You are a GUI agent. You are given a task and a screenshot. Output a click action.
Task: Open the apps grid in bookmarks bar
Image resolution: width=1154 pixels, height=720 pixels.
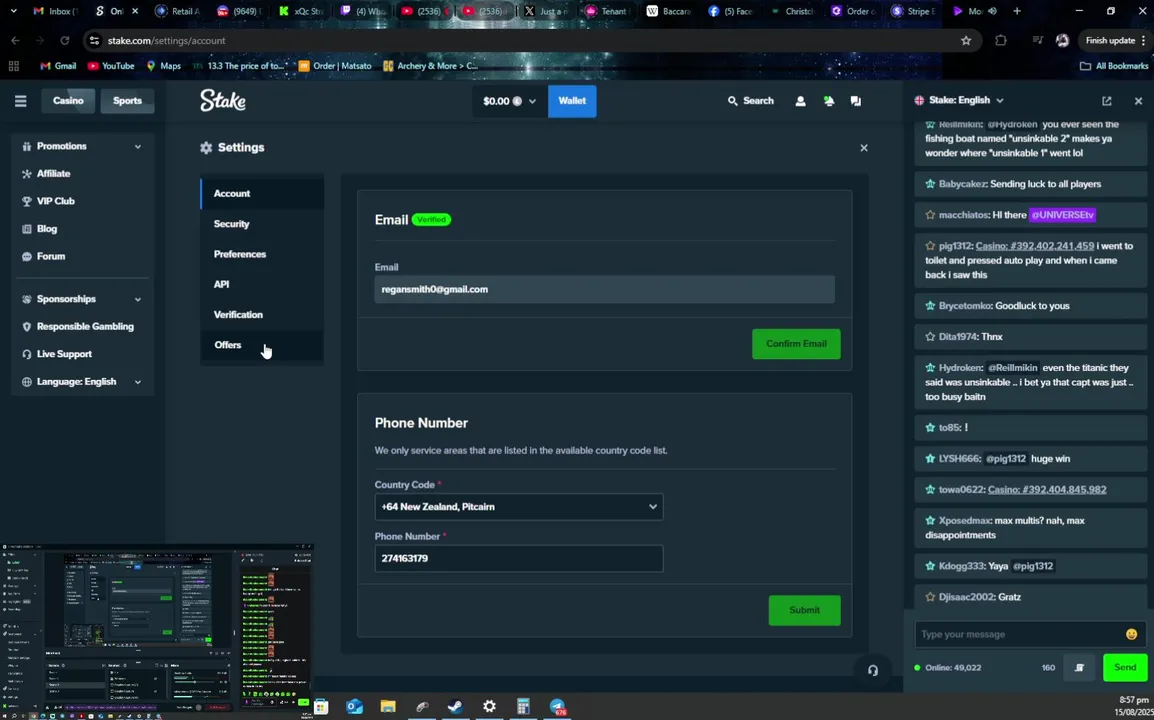pyautogui.click(x=13, y=66)
